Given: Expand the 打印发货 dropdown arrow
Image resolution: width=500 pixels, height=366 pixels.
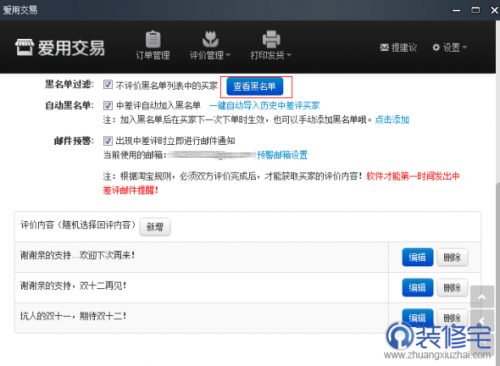Looking at the screenshot, I should (x=289, y=55).
